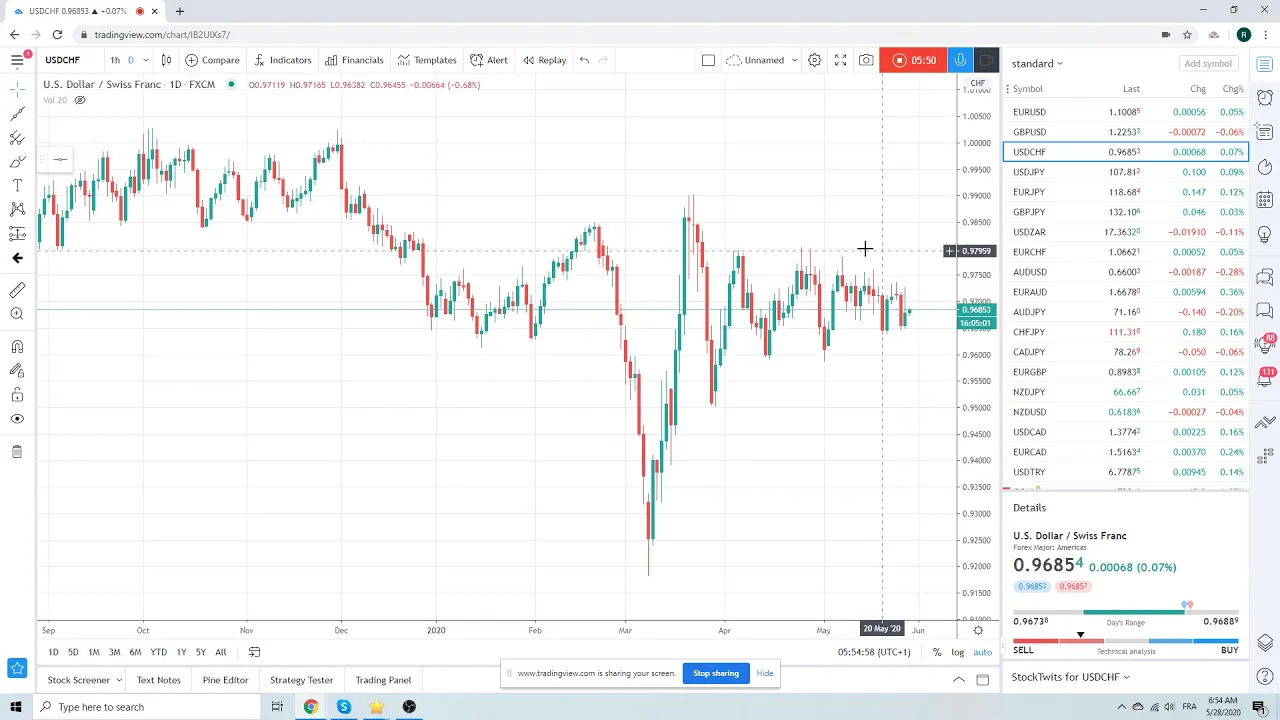
Task: Open the select layout square icon
Action: (x=708, y=60)
